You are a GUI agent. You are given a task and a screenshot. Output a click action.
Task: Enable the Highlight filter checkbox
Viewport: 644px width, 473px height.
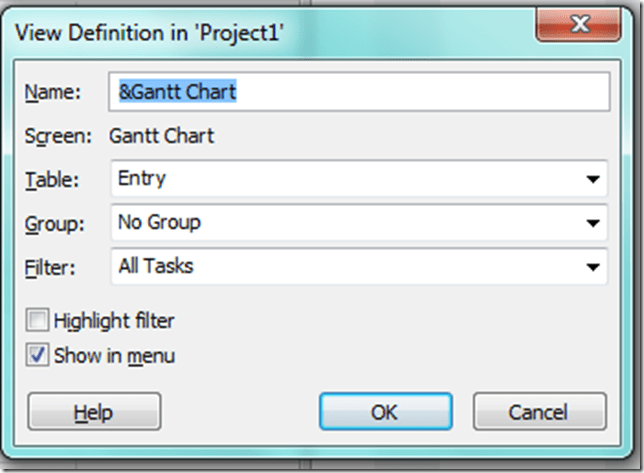[x=38, y=321]
